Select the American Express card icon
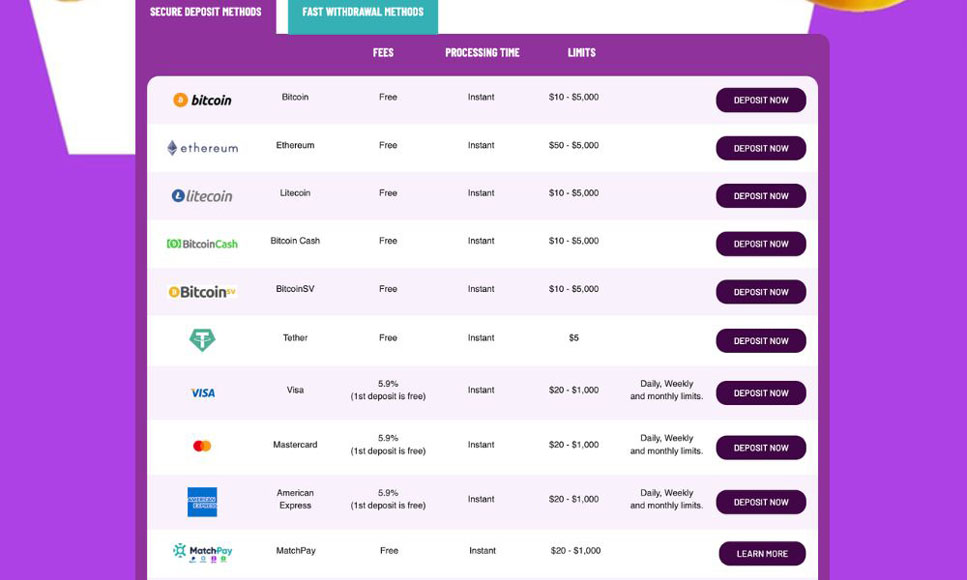The image size is (967, 580). pos(204,499)
